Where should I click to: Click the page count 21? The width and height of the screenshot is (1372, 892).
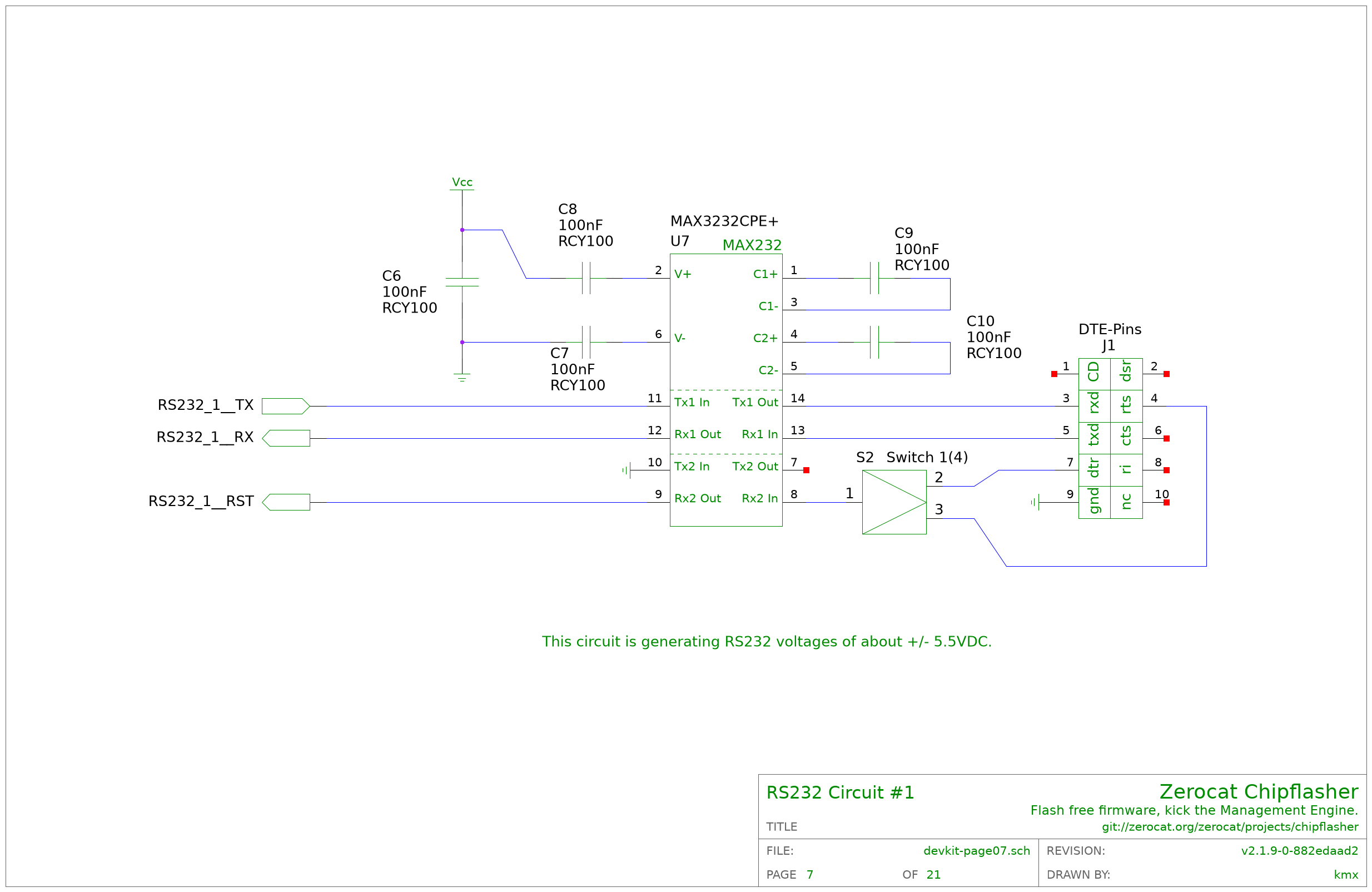coord(933,875)
